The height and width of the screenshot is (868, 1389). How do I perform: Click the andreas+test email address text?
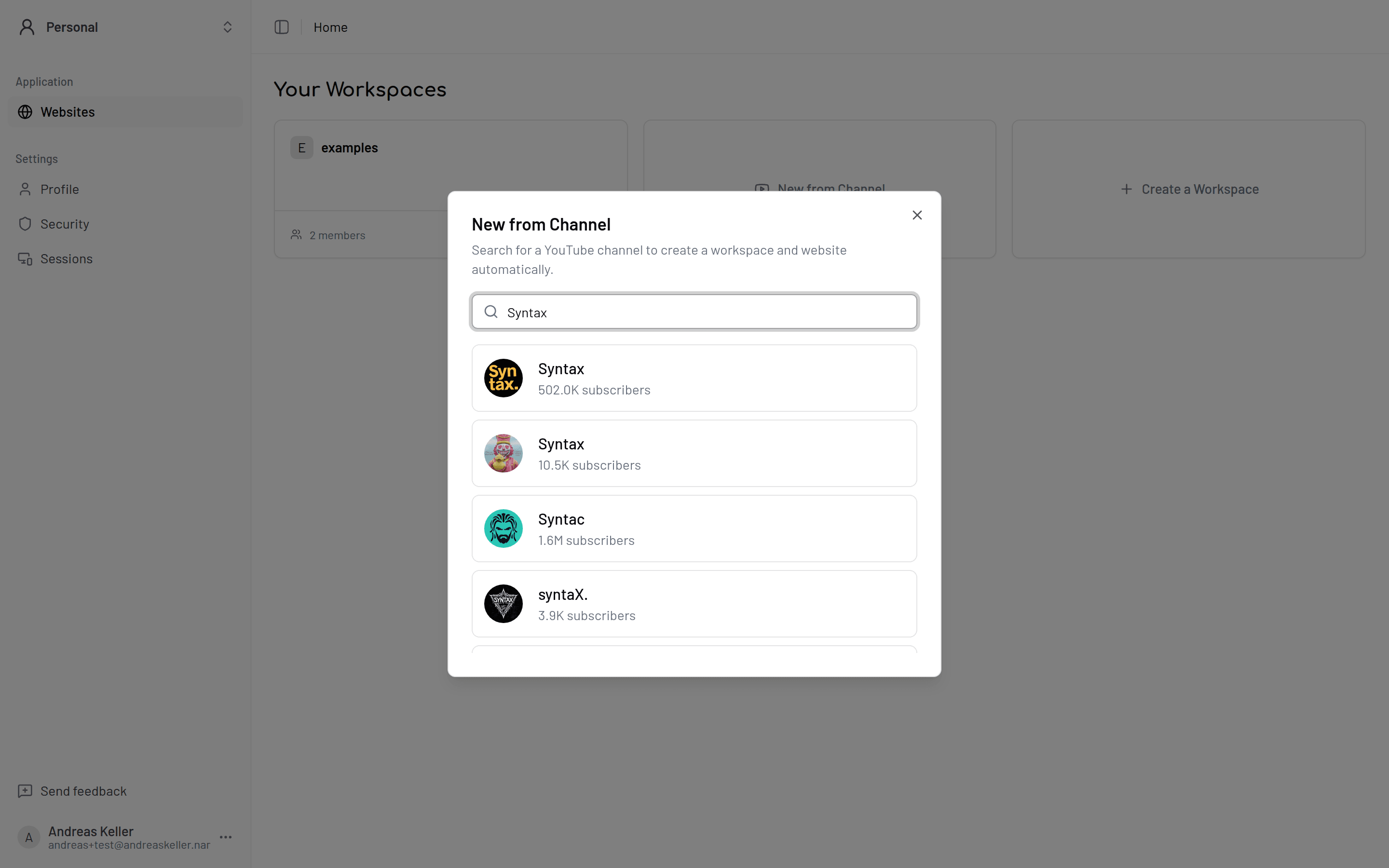pos(129,845)
